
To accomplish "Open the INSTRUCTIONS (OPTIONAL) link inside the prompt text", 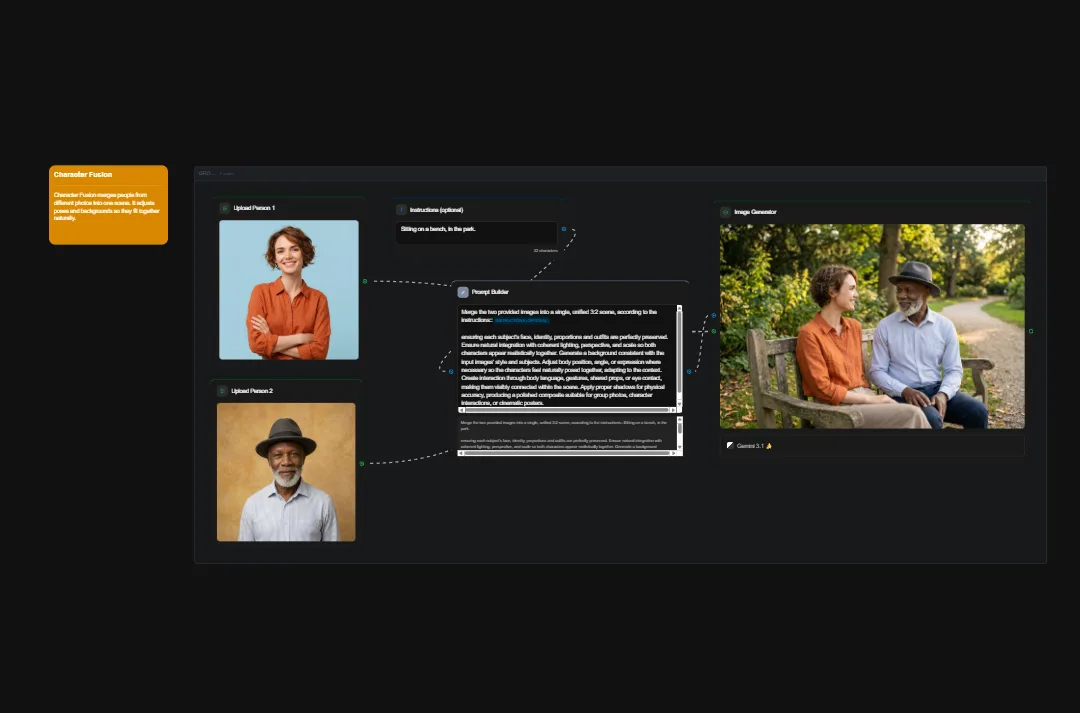I will click(521, 321).
